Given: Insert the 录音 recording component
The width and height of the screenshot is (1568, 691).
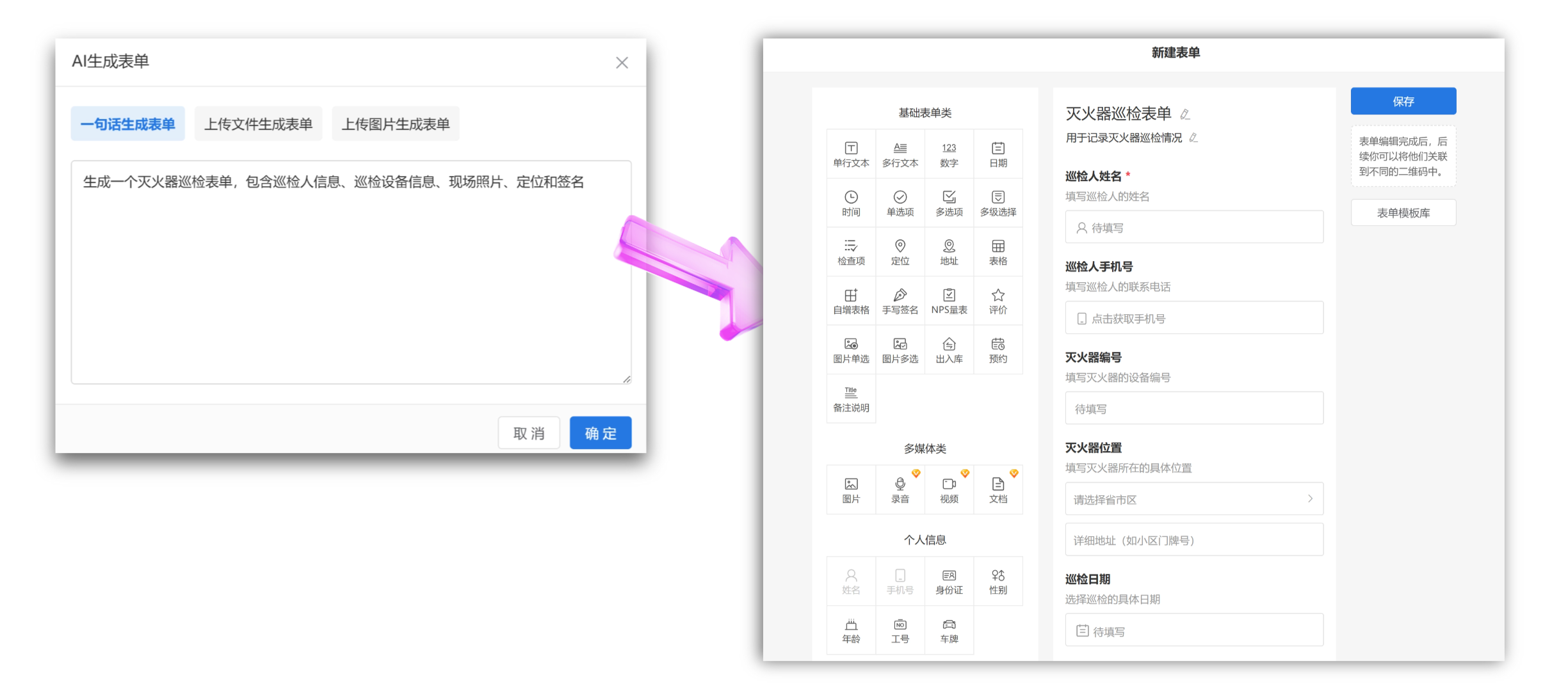Looking at the screenshot, I should tap(900, 489).
